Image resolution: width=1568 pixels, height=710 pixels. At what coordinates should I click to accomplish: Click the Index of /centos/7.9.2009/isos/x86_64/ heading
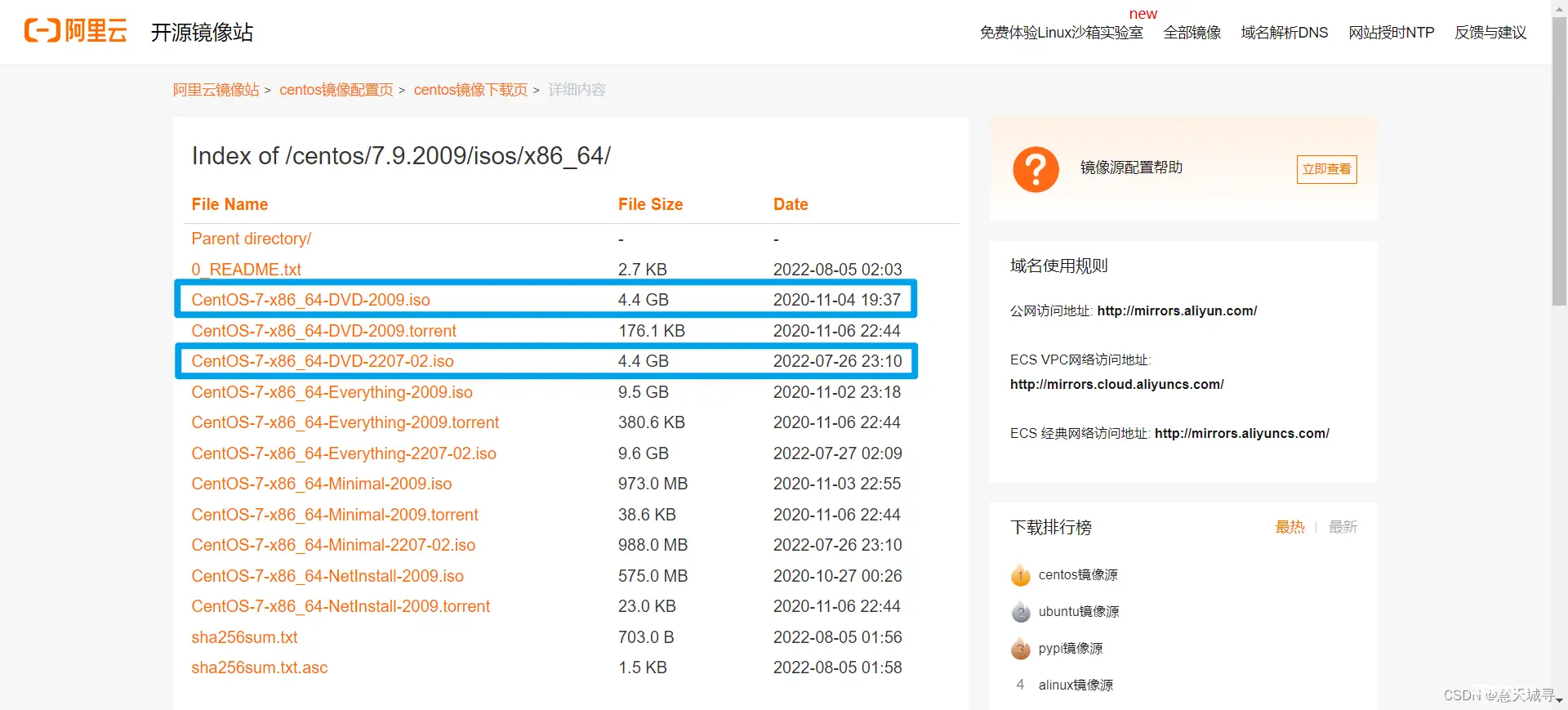tap(401, 156)
